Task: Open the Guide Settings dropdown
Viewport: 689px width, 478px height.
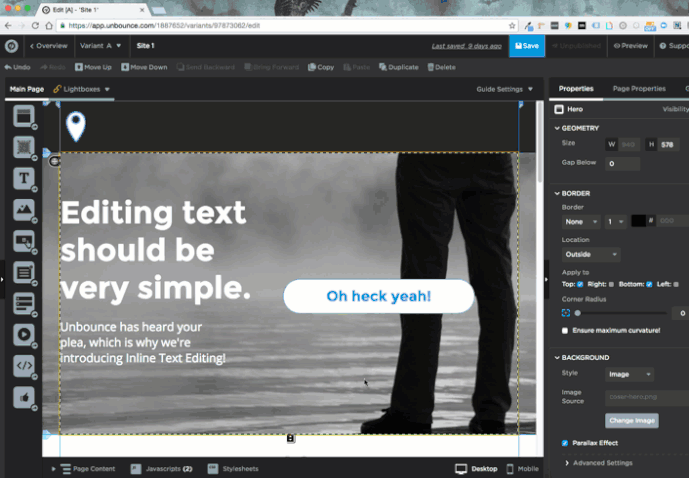Action: [504, 89]
